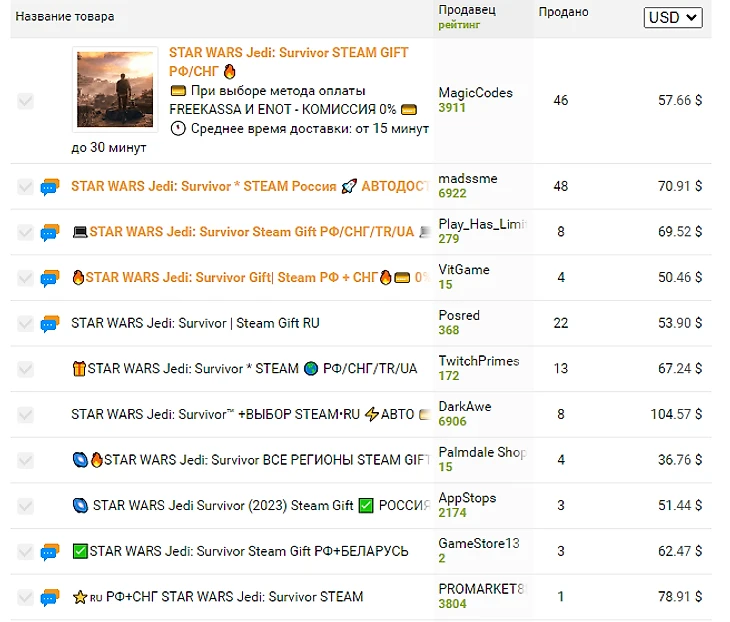
Task: Click gift box icon on TwitchPrimes listing
Action: click(79, 369)
